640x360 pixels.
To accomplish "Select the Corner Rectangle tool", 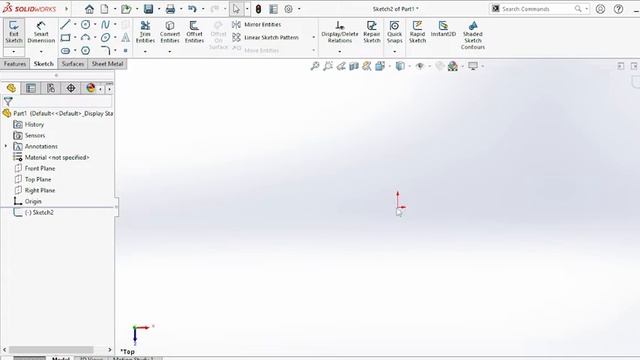I will (x=65, y=38).
